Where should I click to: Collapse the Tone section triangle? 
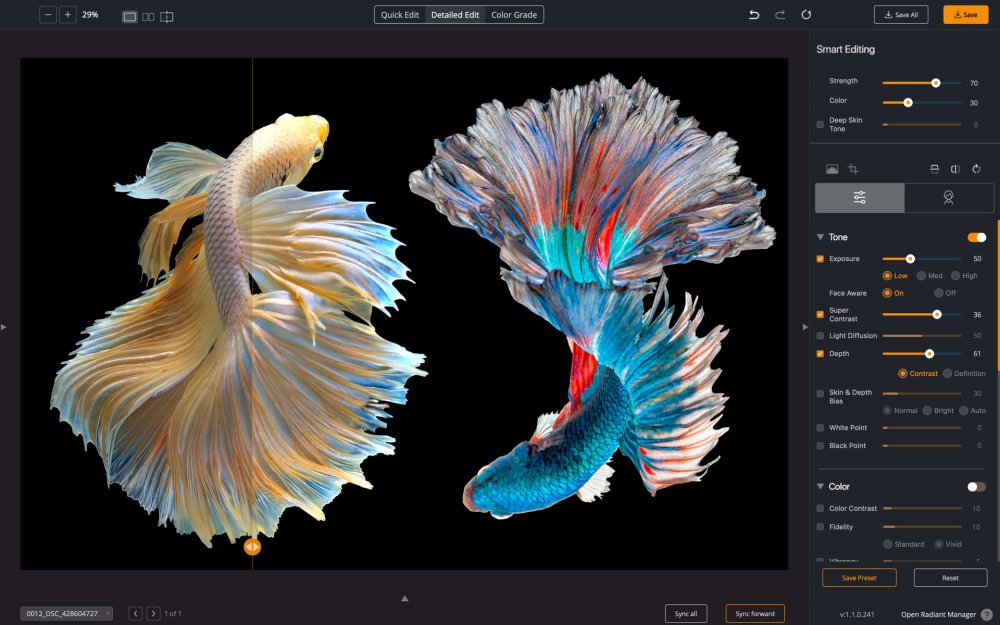click(x=820, y=237)
